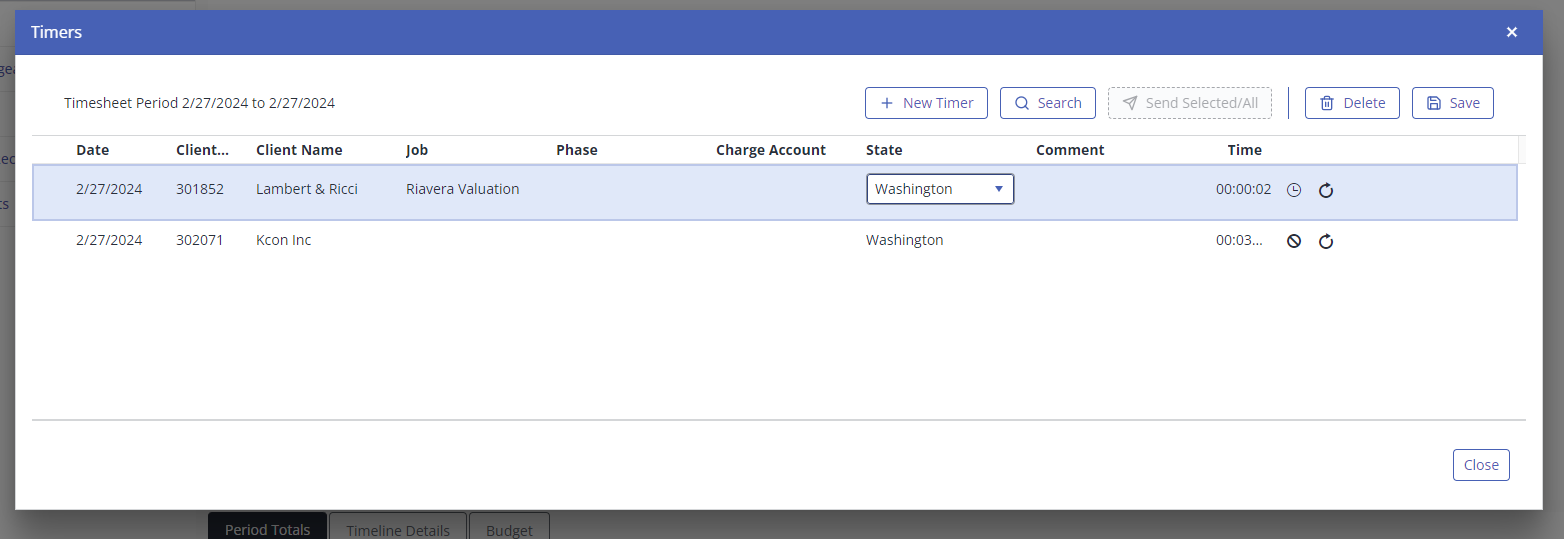
Task: Click the New Timer button
Action: point(926,103)
